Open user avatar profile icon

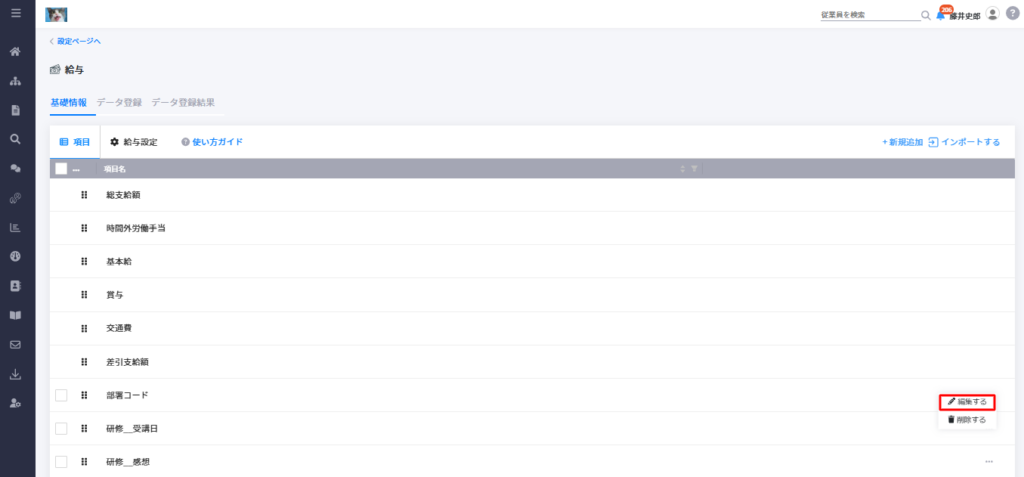(x=993, y=14)
